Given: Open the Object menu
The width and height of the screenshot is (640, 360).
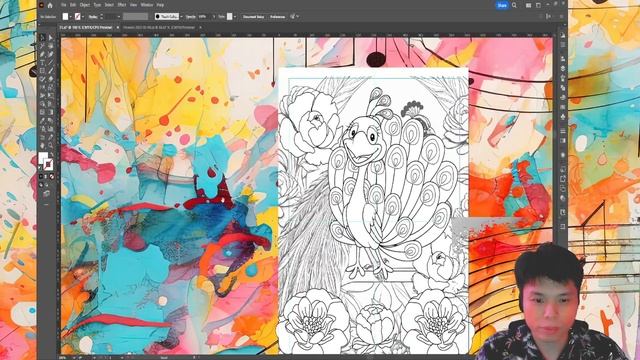Looking at the screenshot, I should 85,5.
